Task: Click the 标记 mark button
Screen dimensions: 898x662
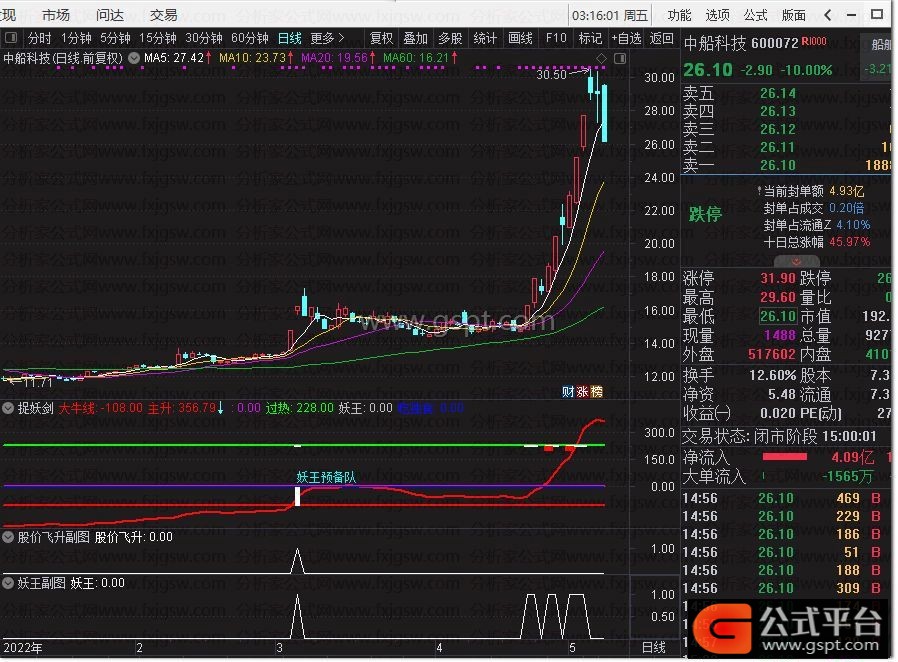Action: (x=590, y=38)
